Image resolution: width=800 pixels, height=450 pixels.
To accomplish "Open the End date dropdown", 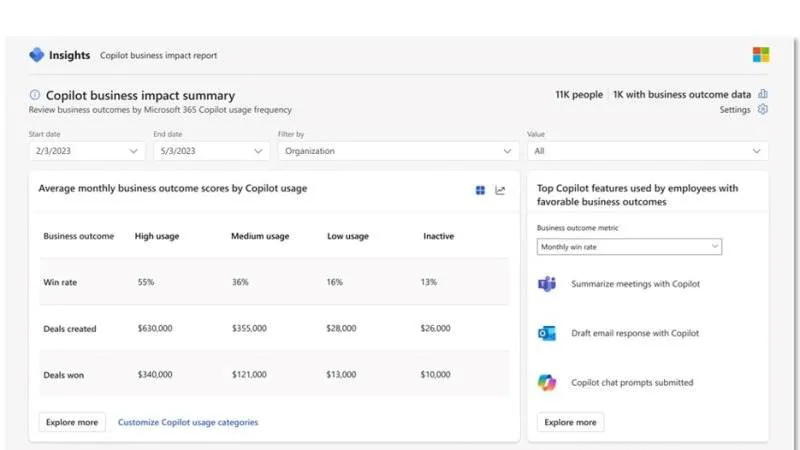I will coord(211,151).
